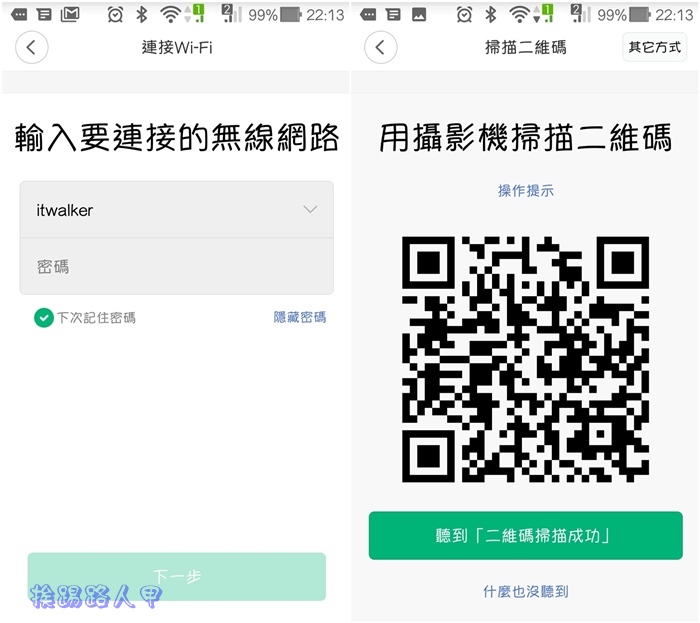This screenshot has height=623, width=700.
Task: Go back from the 連接Wi-Fi screen
Action: coord(32,47)
